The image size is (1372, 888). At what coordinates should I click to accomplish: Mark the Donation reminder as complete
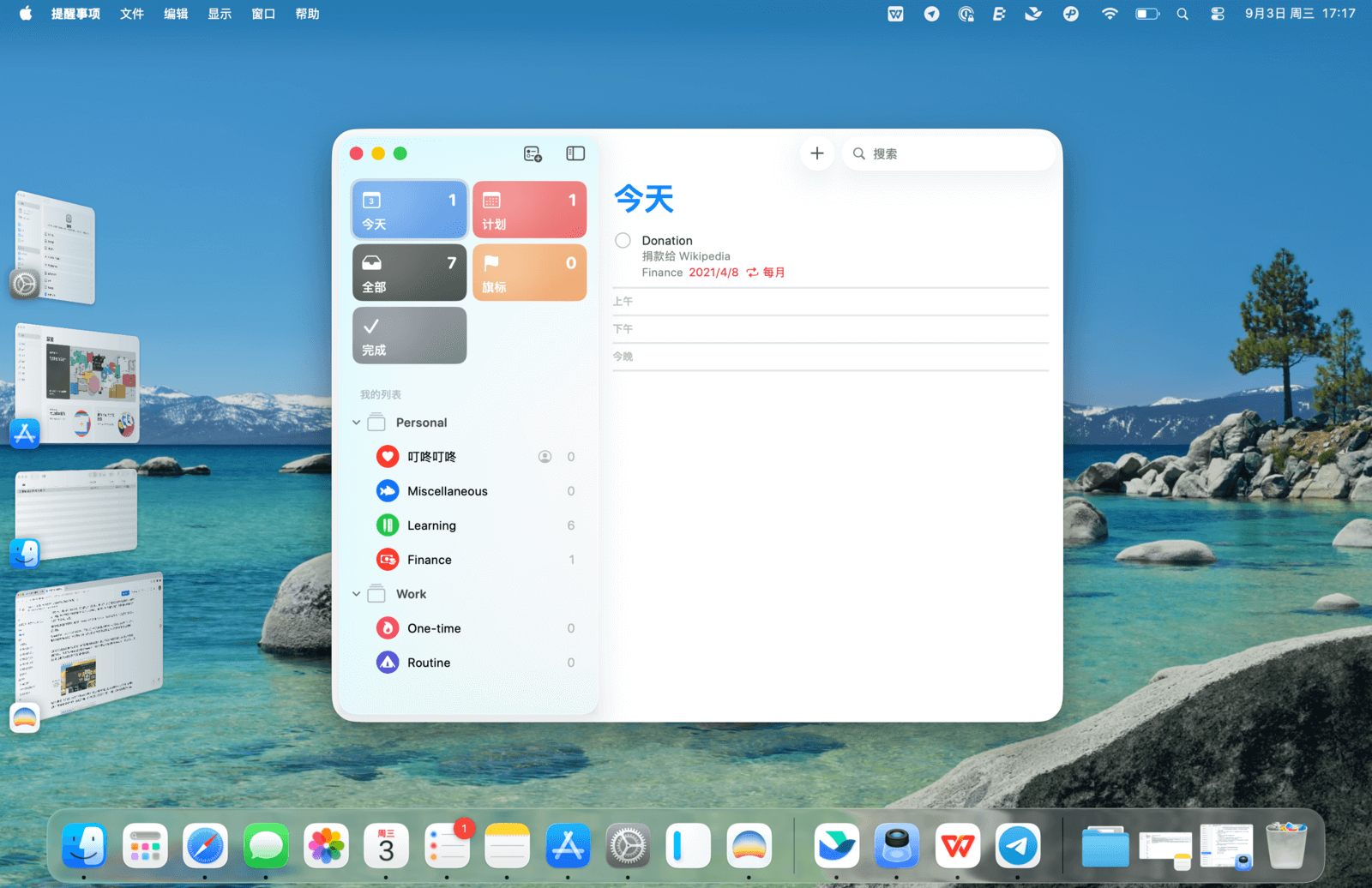click(623, 241)
